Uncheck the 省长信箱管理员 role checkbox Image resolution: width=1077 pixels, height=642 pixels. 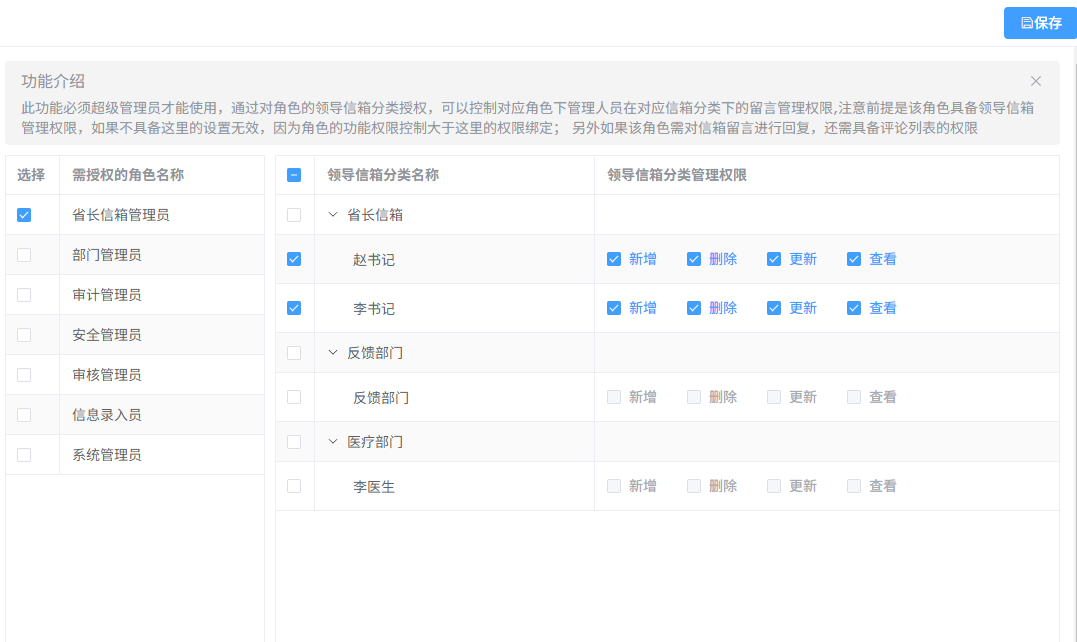(x=24, y=215)
